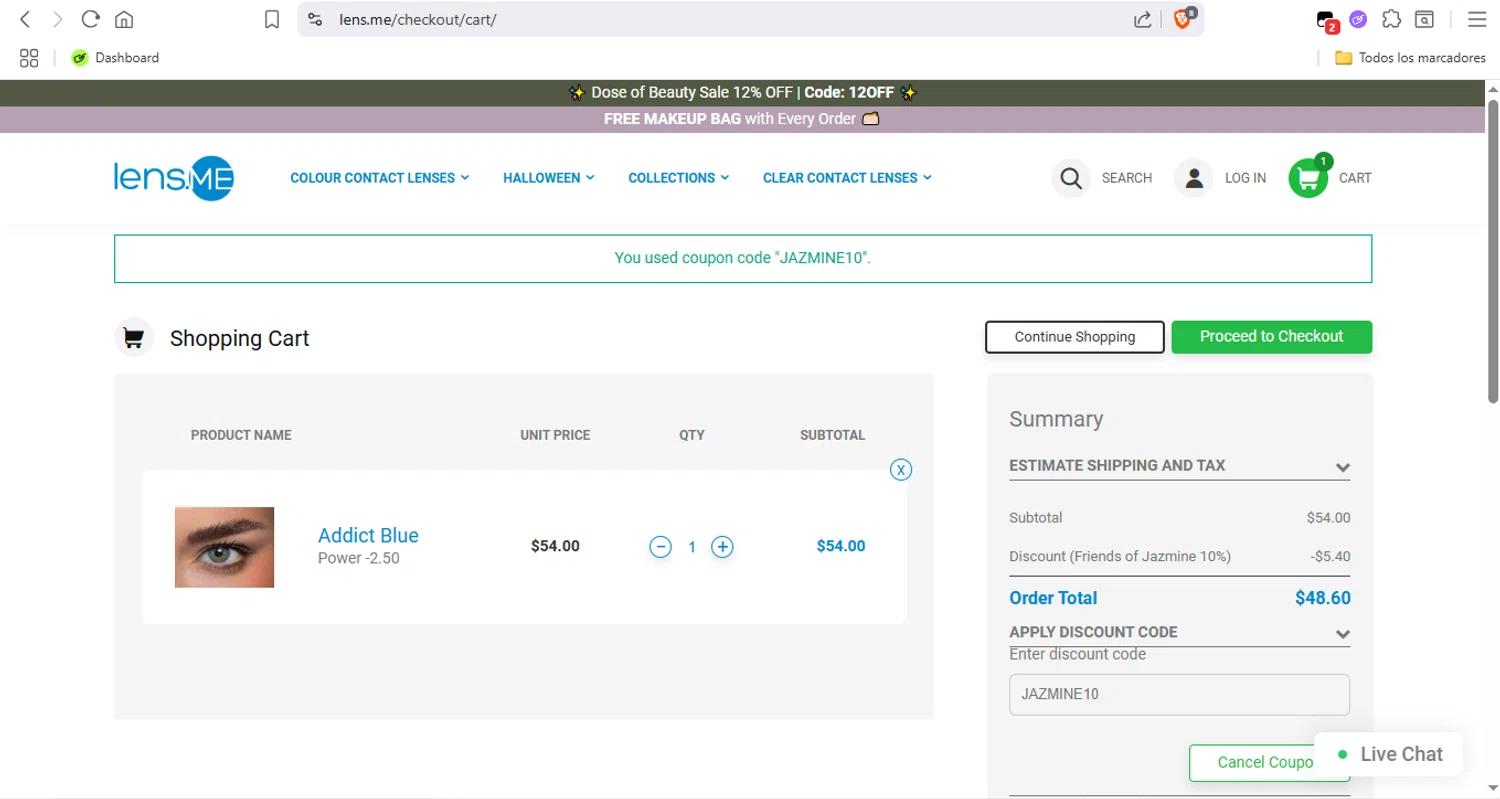Click the lens.me logo

(x=174, y=178)
